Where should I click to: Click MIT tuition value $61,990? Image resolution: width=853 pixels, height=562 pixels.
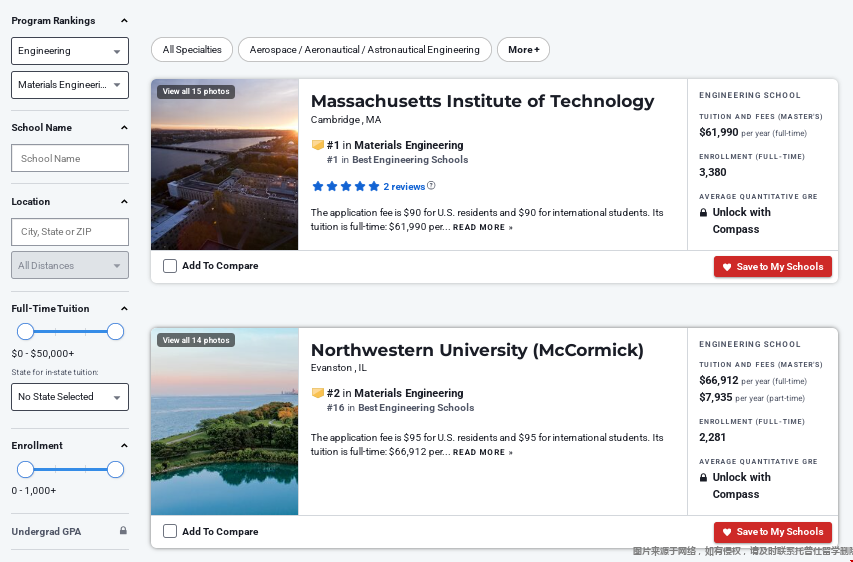[x=719, y=133]
